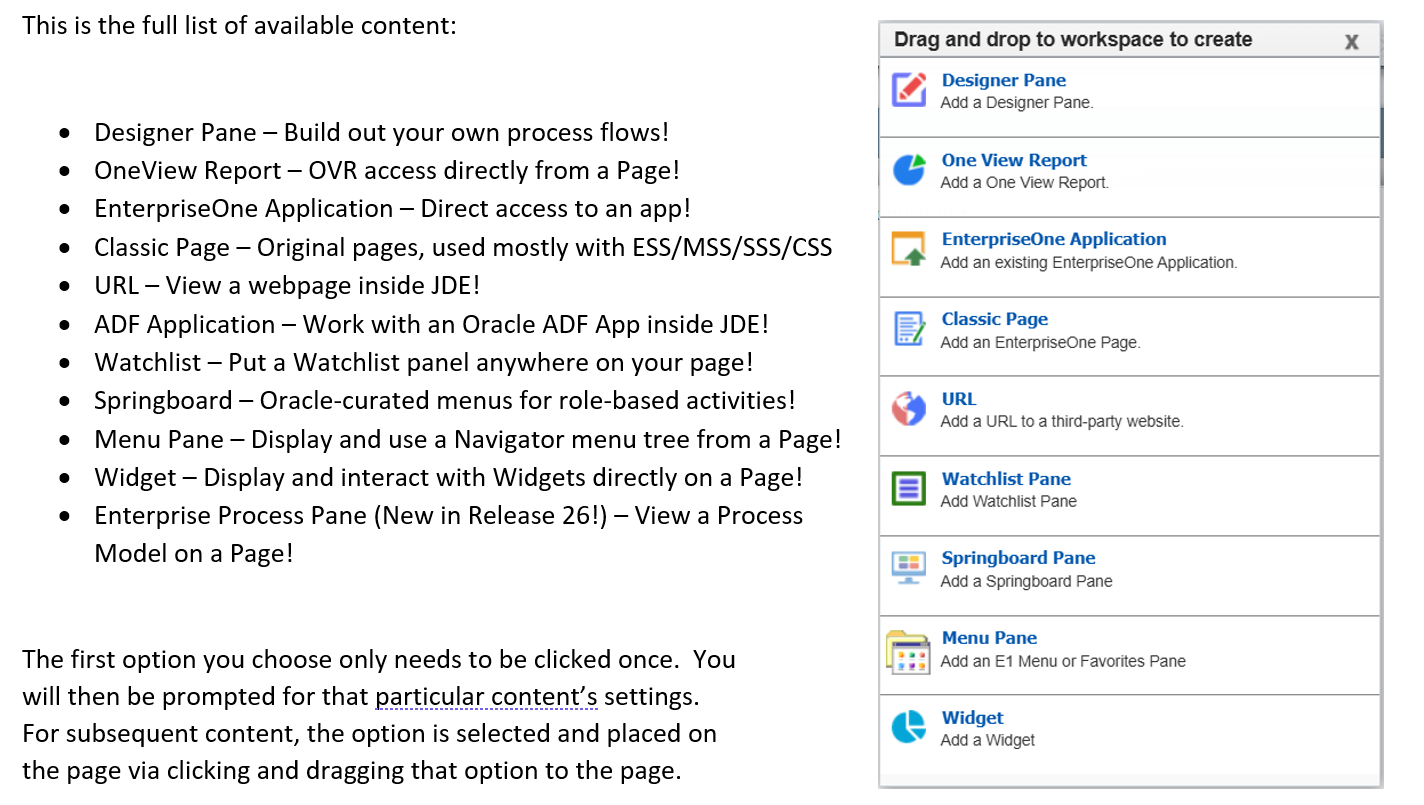
Task: Select the green Watchlist Pane icon
Action: click(909, 489)
